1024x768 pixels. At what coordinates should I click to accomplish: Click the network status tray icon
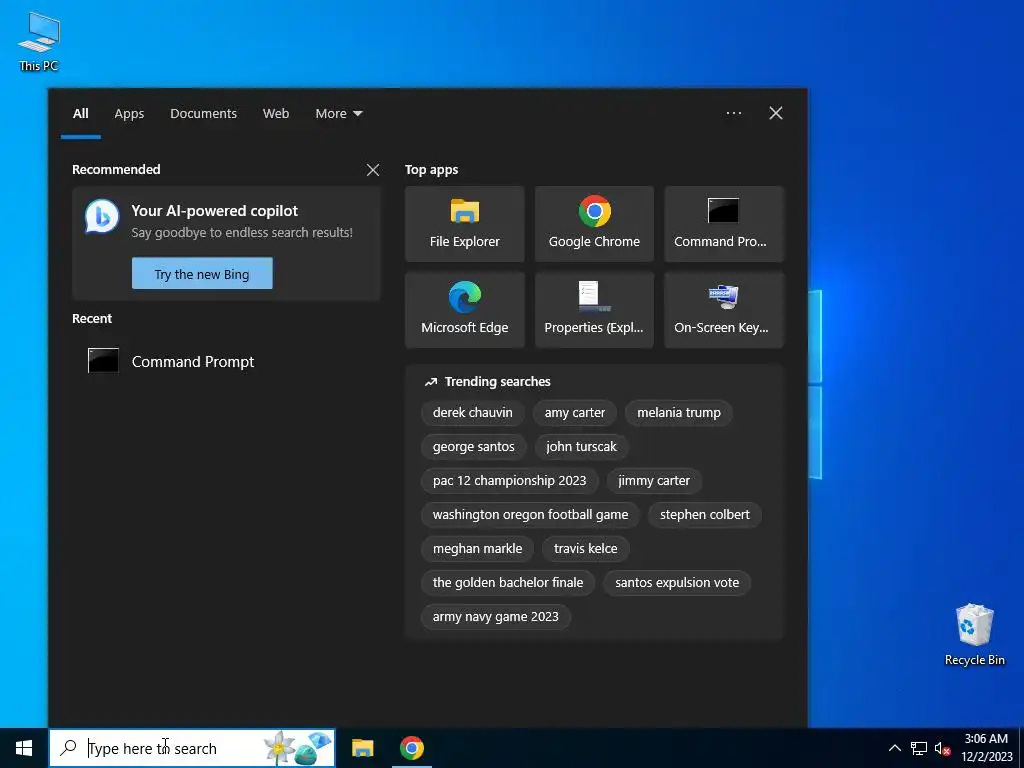coord(919,748)
